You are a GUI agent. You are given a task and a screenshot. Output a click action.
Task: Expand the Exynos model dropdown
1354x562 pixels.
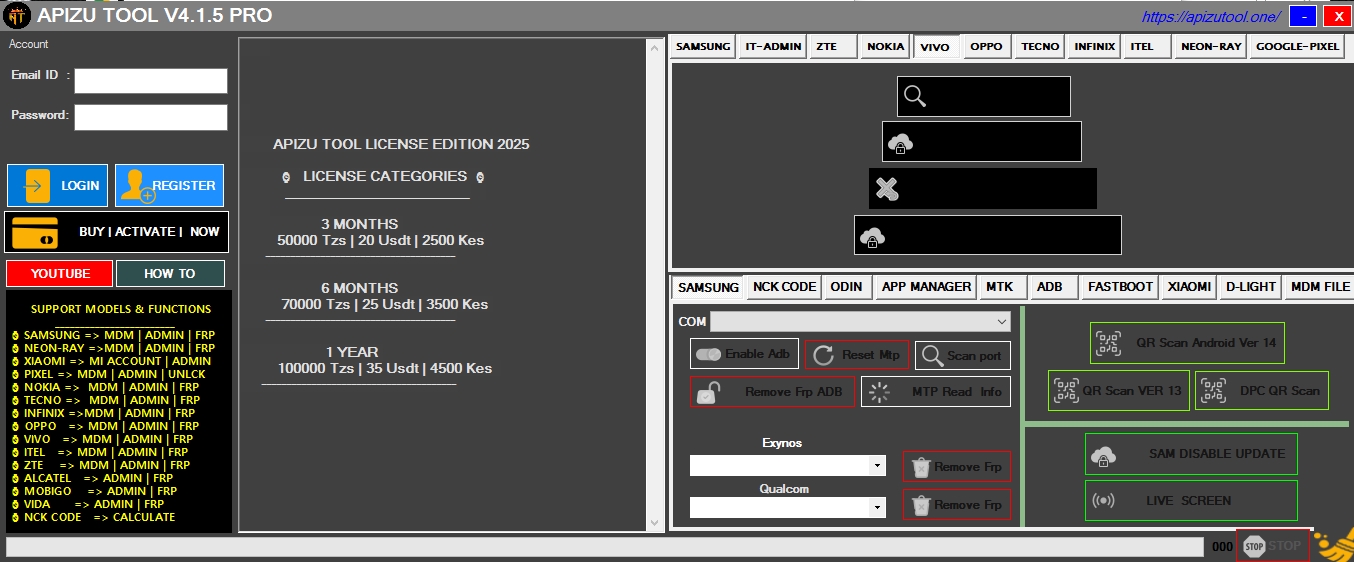[x=877, y=466]
